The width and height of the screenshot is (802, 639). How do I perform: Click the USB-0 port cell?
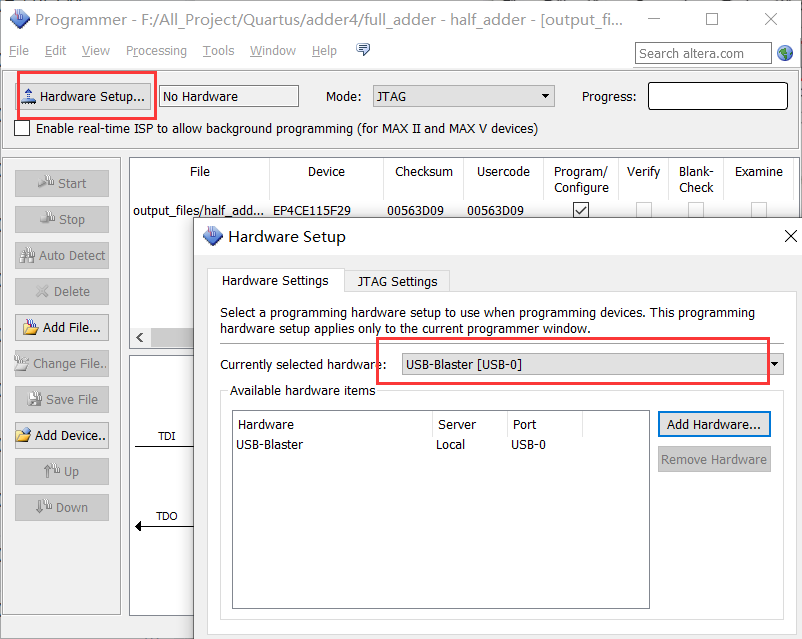pyautogui.click(x=528, y=445)
